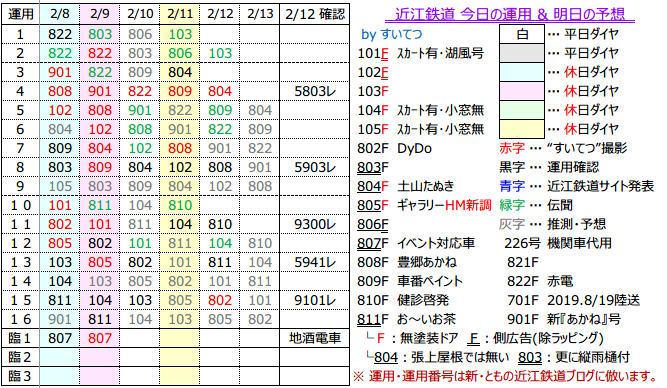Click the 805F ギャラリーHM新調 legend entry

tap(424, 205)
